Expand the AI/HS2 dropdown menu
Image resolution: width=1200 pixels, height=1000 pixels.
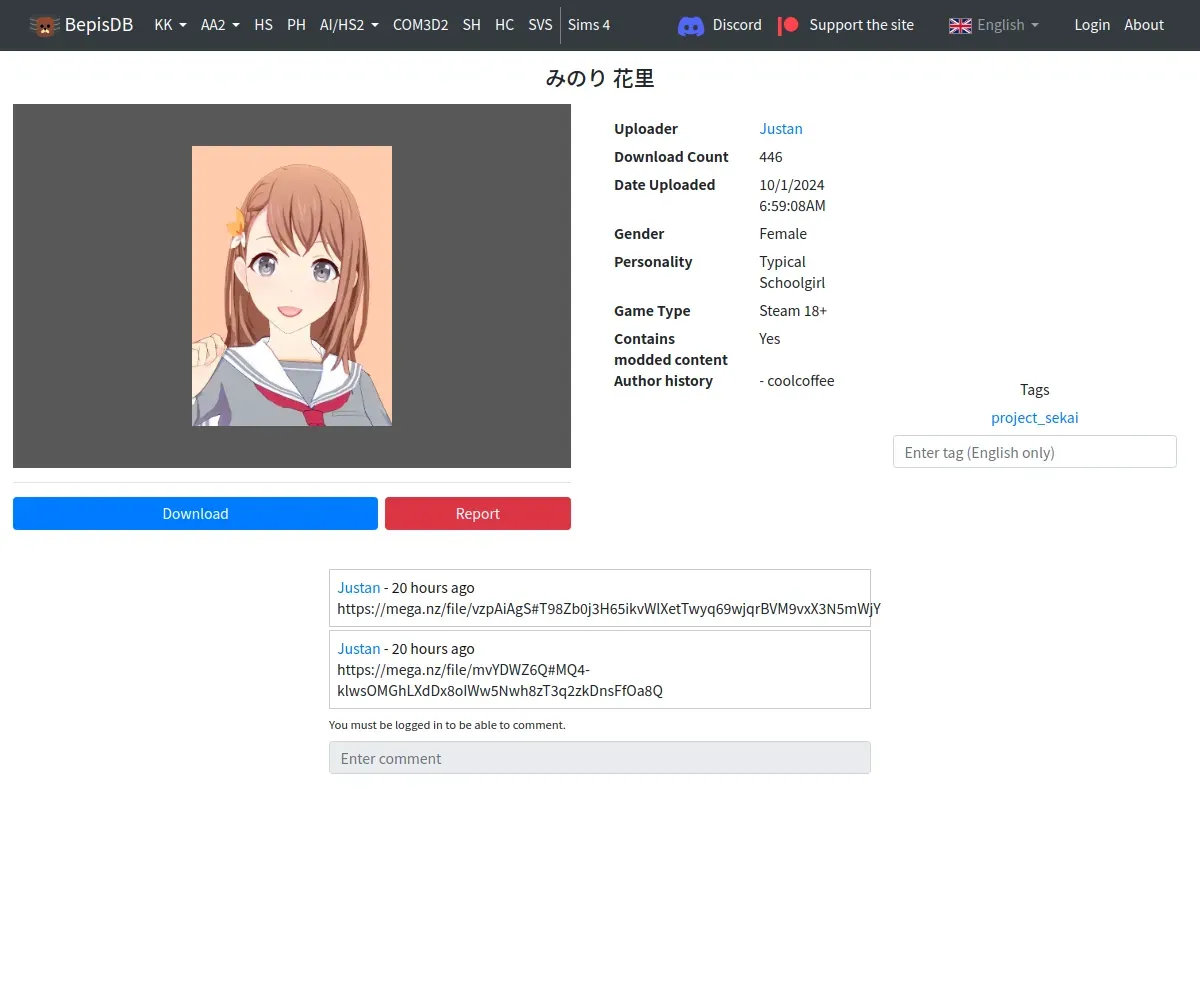pos(349,25)
